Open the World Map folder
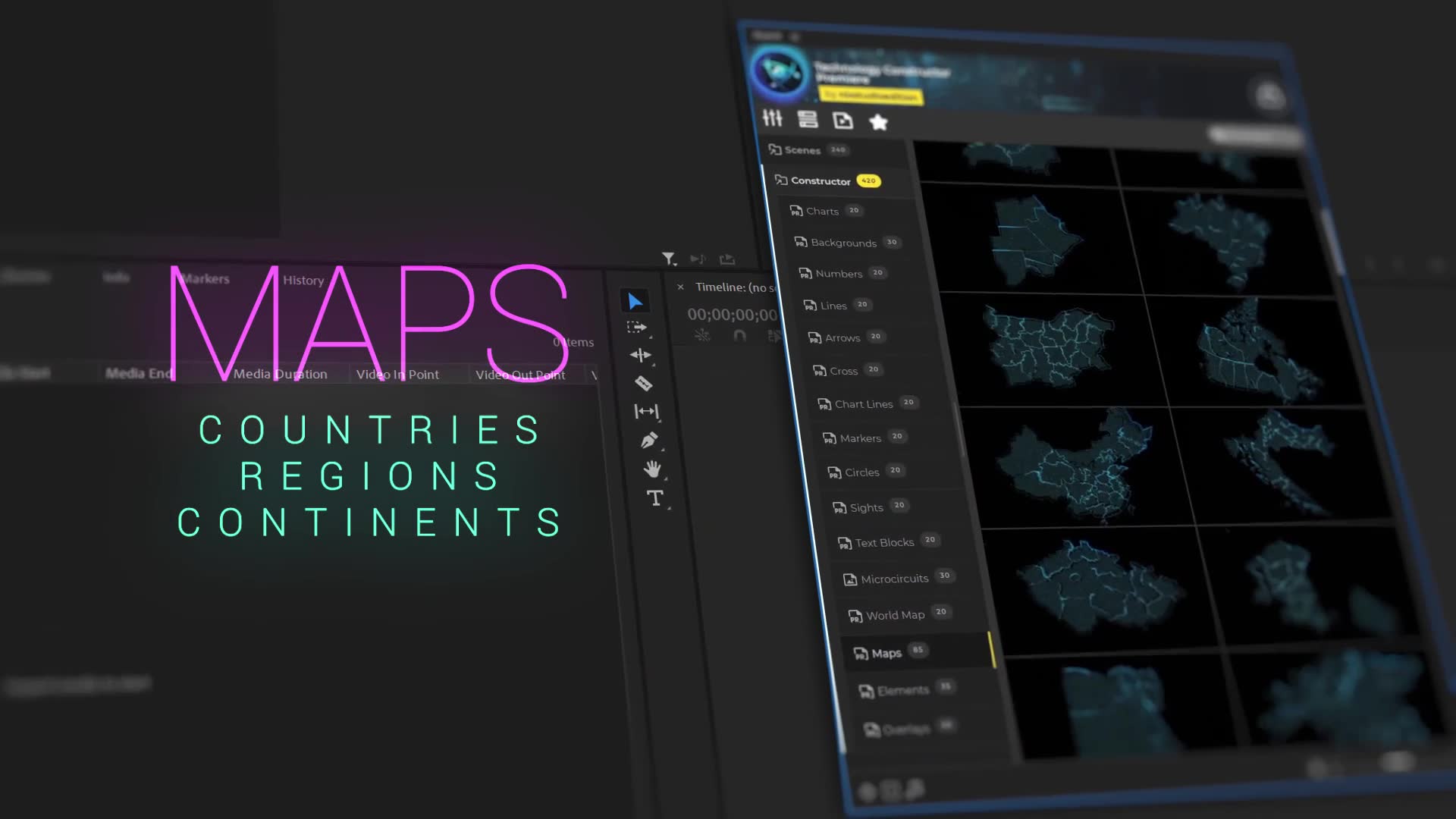 pyautogui.click(x=899, y=615)
